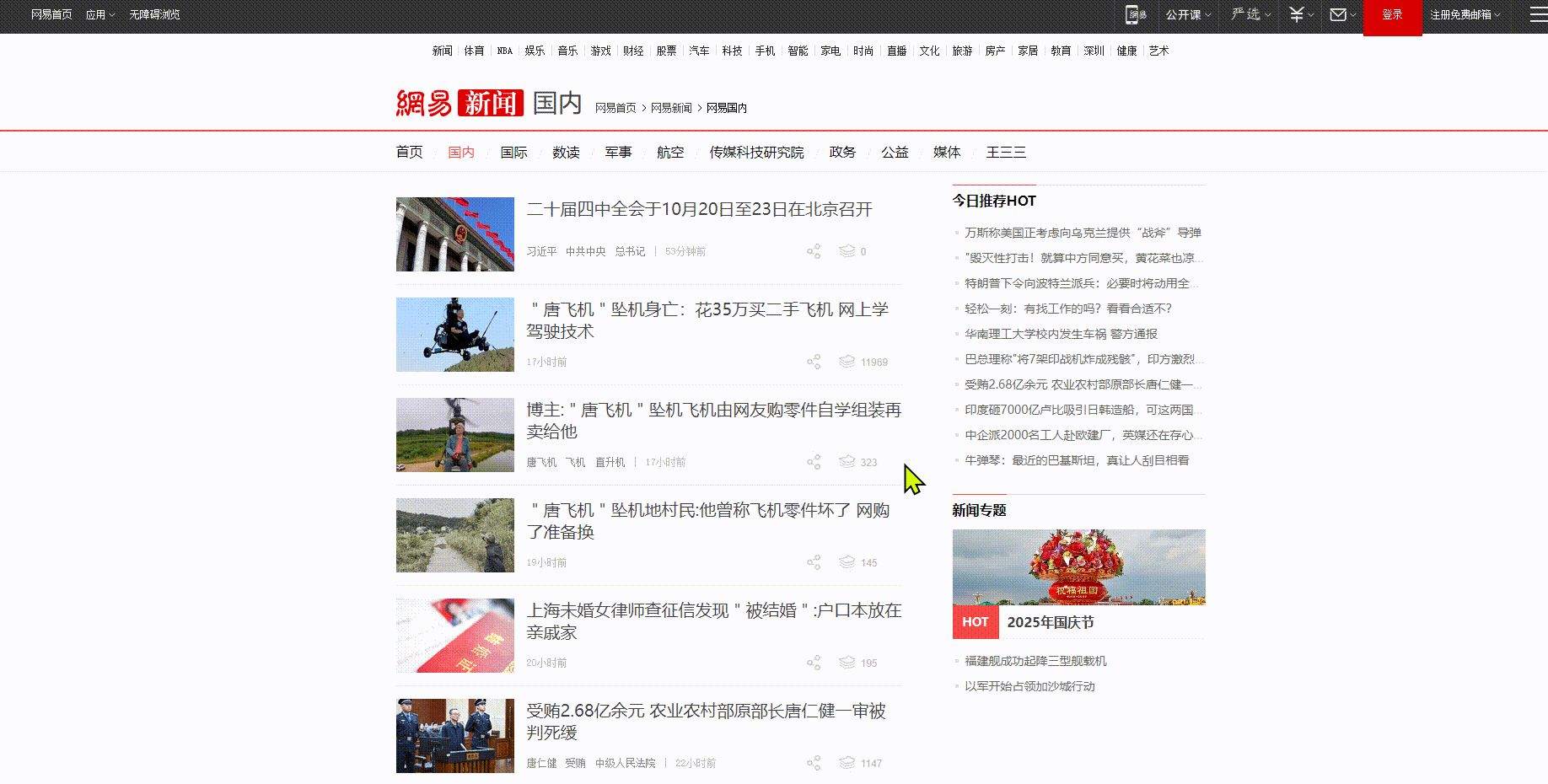Screen dimensions: 1548x784
Task: Expand the 严选 dropdown
Action: point(1250,14)
